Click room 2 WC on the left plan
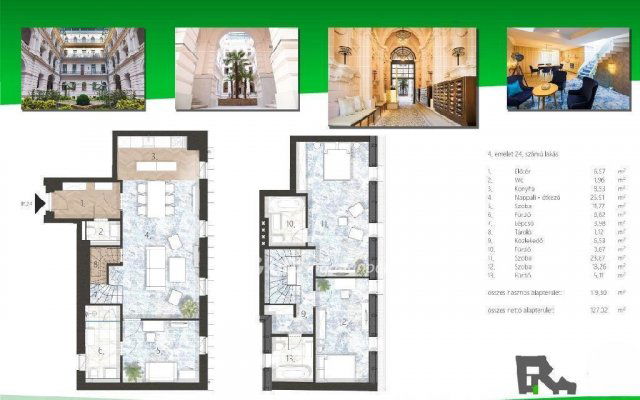The image size is (640, 400). (99, 233)
